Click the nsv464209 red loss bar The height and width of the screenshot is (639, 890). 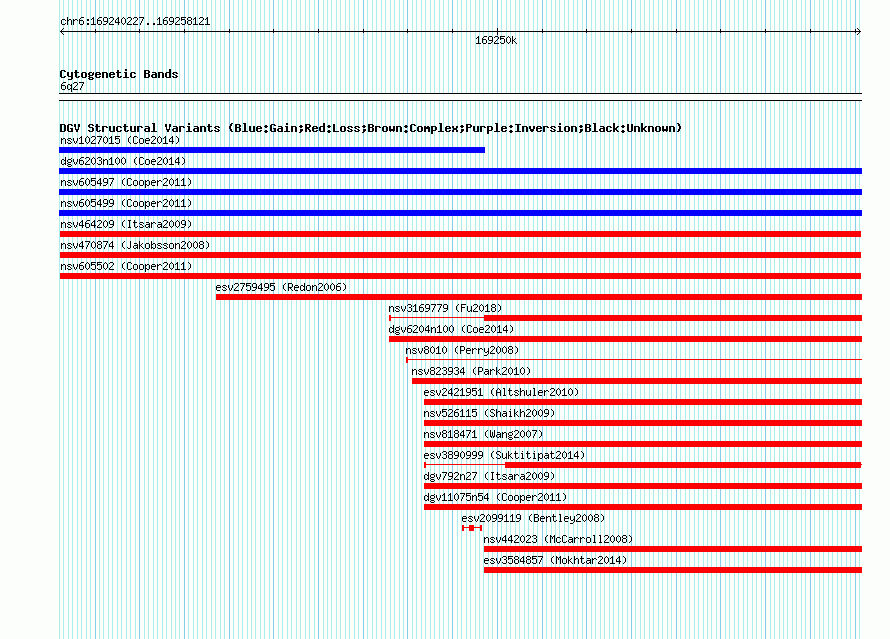point(460,234)
